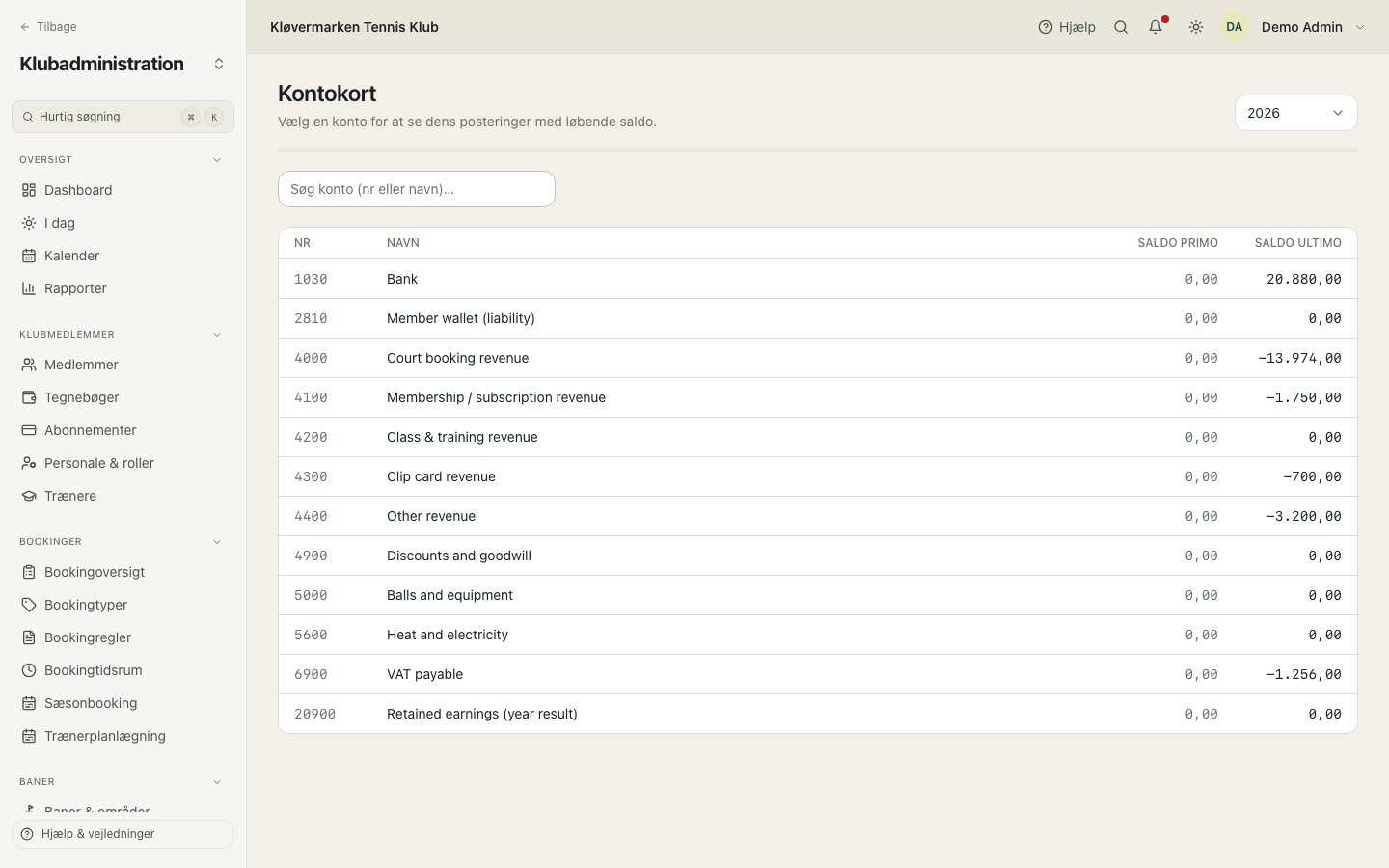1389x868 pixels.
Task: Open Bookingregler in sidebar
Action: [123, 637]
